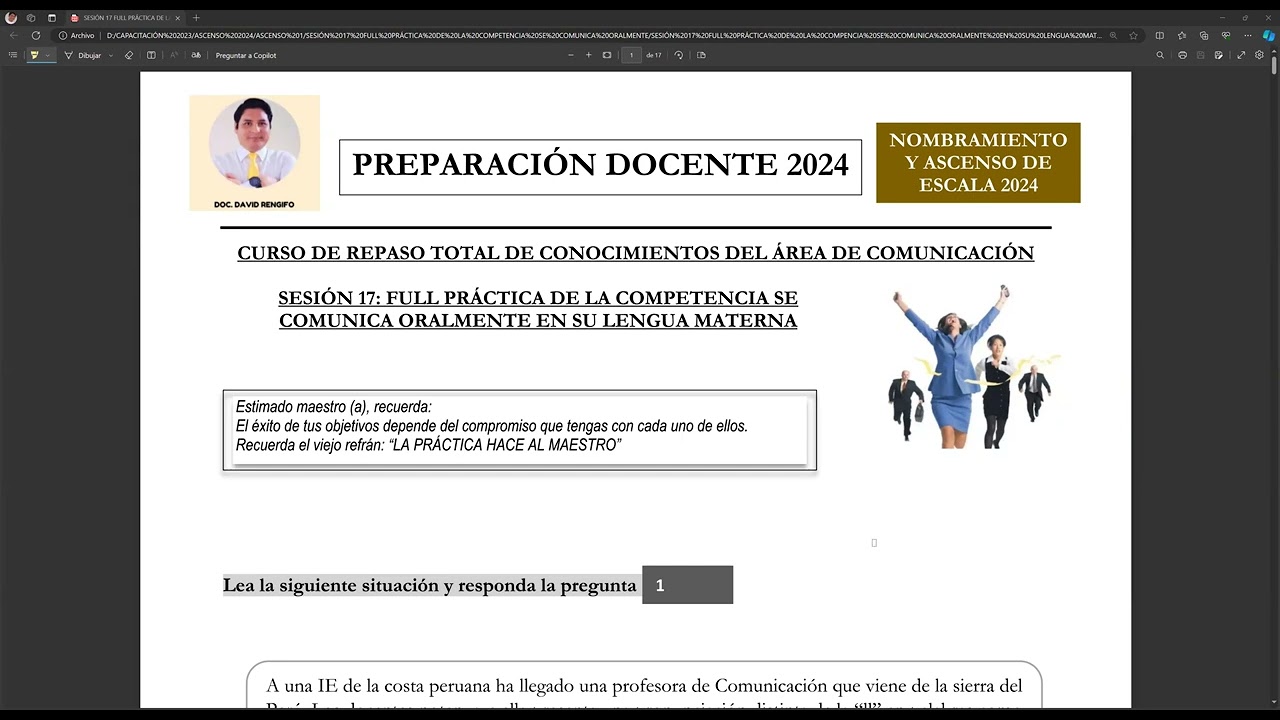
Task: Open a new browser tab
Action: pyautogui.click(x=196, y=18)
